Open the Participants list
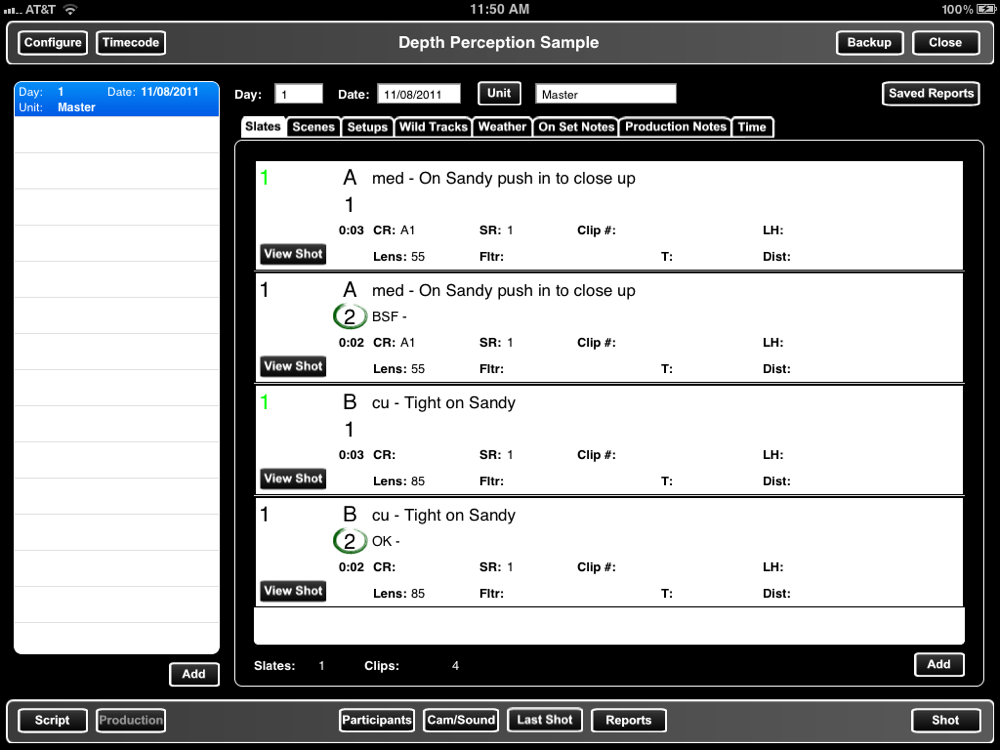1000x750 pixels. 377,721
